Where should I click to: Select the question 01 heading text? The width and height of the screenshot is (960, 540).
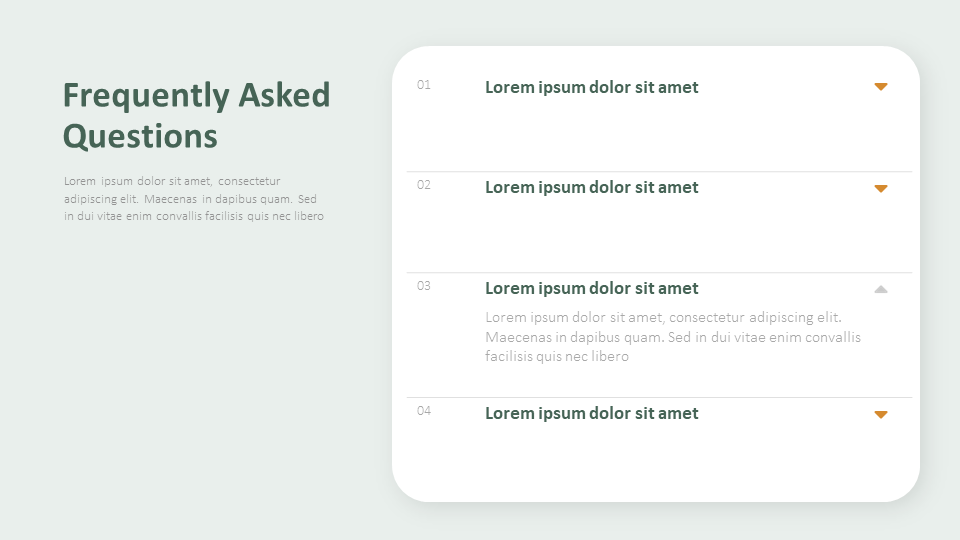point(591,87)
